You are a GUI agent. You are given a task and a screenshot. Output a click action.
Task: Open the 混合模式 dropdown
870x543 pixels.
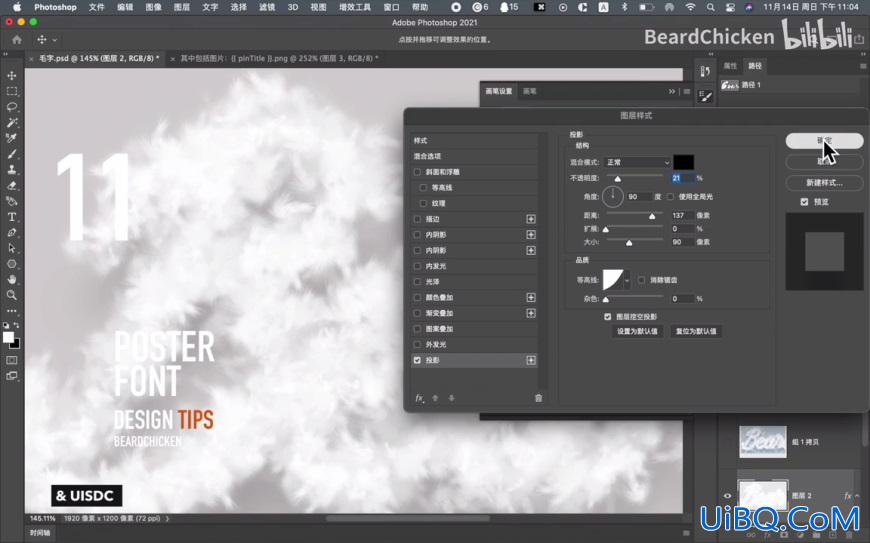click(638, 163)
